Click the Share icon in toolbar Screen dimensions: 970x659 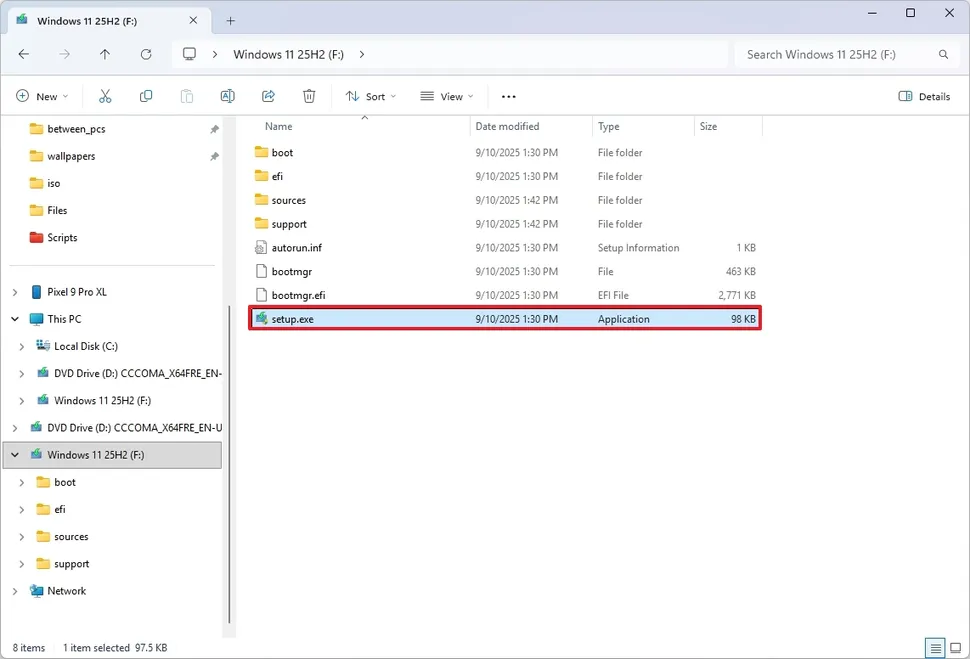268,96
